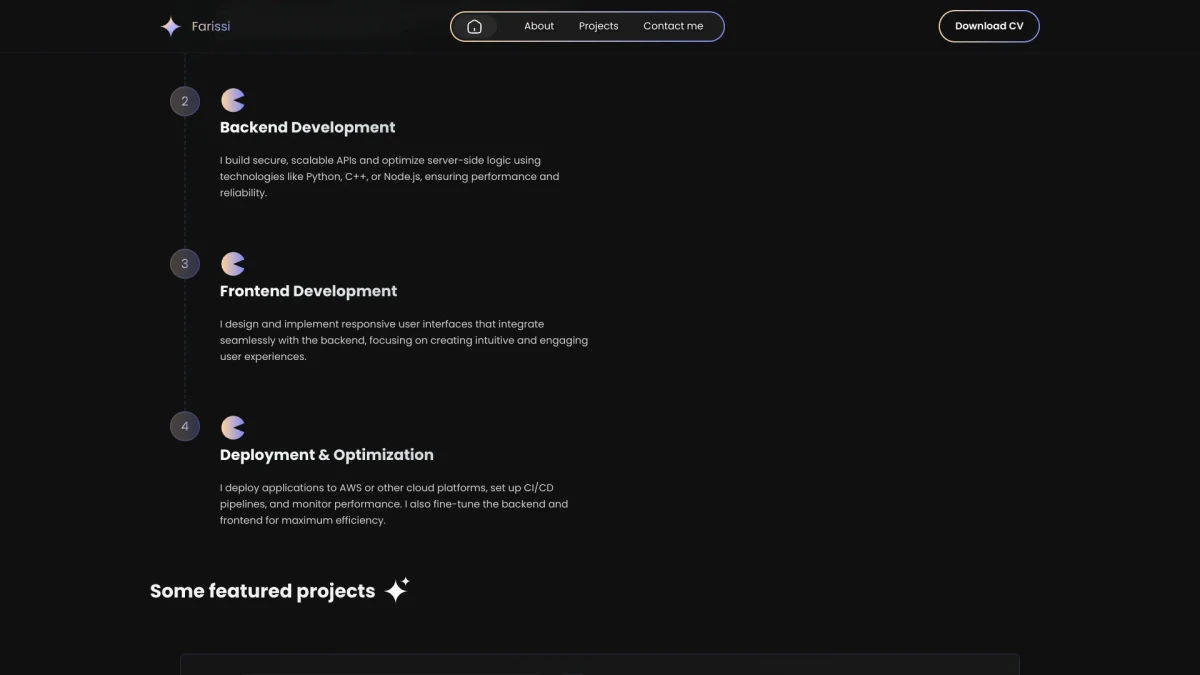Image resolution: width=1200 pixels, height=675 pixels.
Task: Open the About nav item
Action: point(539,26)
